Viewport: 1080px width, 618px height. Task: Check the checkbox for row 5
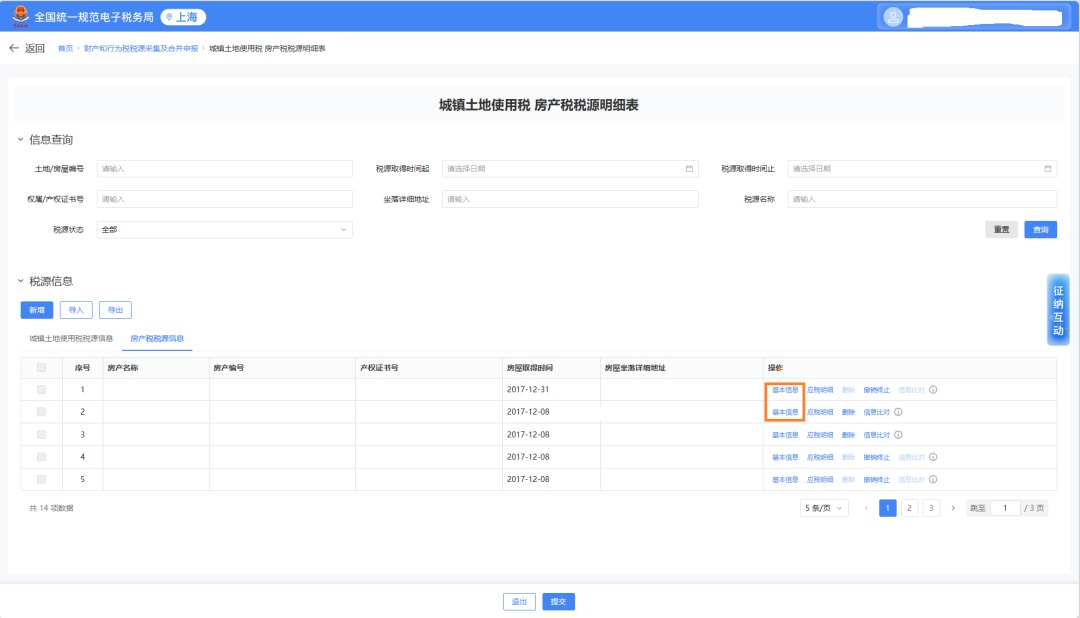tap(41, 479)
